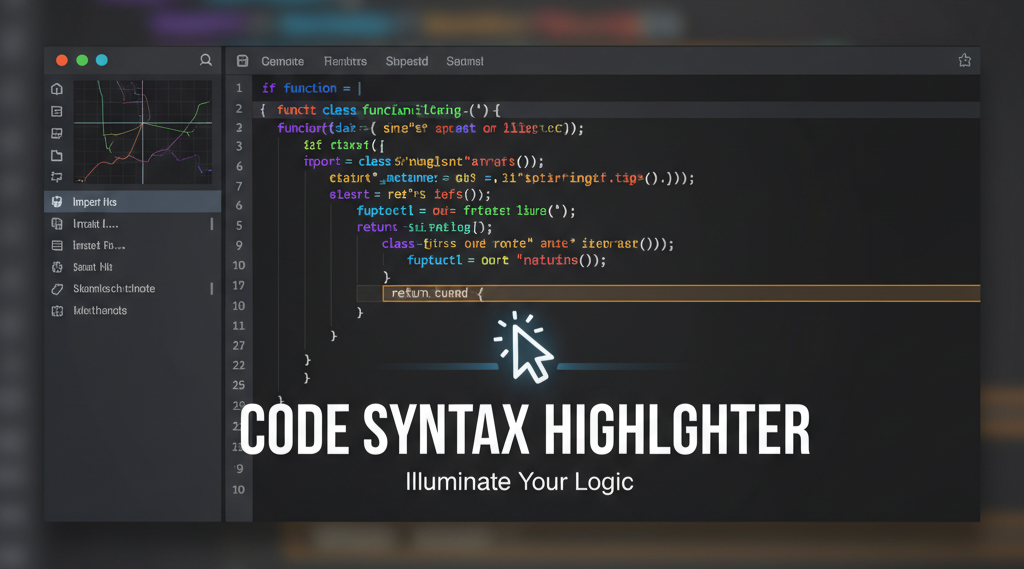Click the line starting 'import = class'
Screen dimensions: 1024x569
click(423, 161)
